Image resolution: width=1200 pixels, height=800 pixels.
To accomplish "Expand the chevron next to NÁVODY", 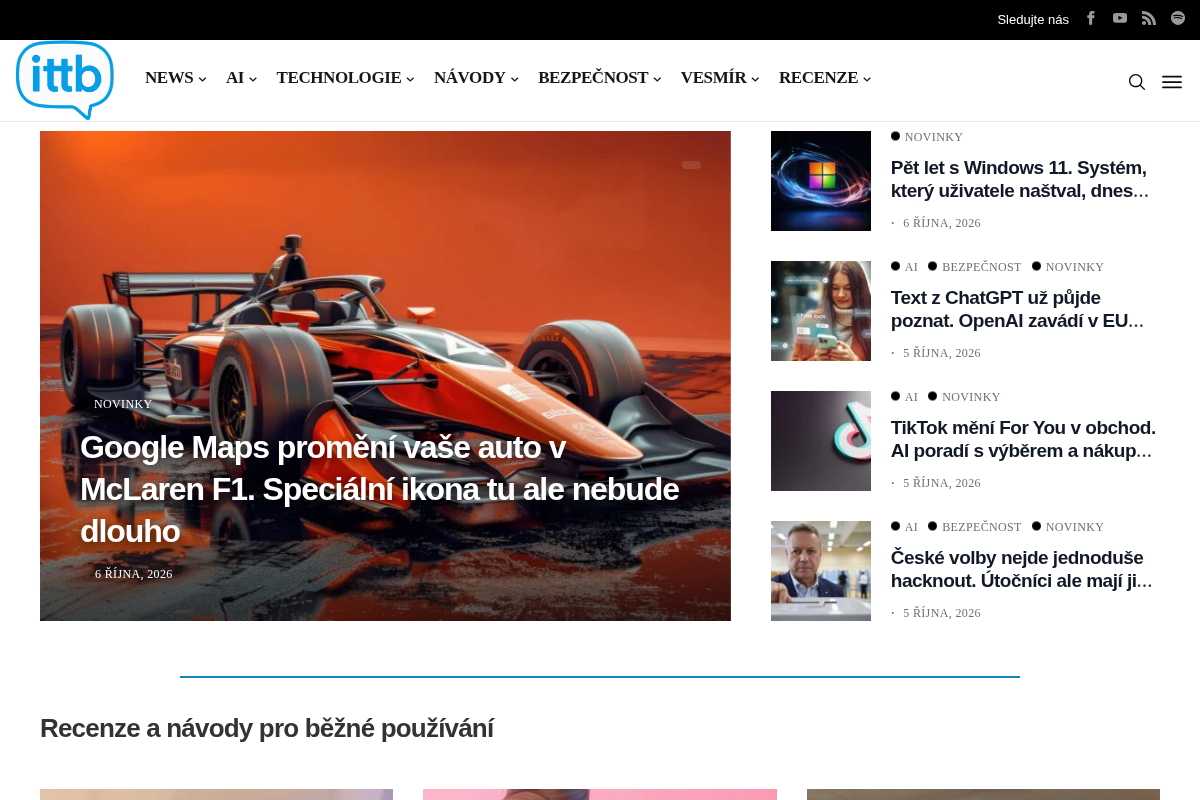I will 514,79.
